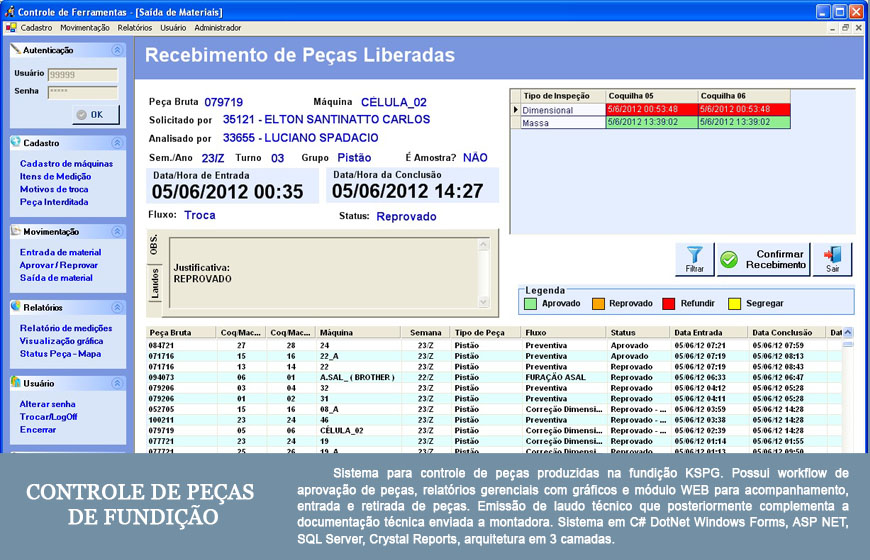The width and height of the screenshot is (870, 560).
Task: Click the Filtrar funnel button
Action: pyautogui.click(x=694, y=259)
